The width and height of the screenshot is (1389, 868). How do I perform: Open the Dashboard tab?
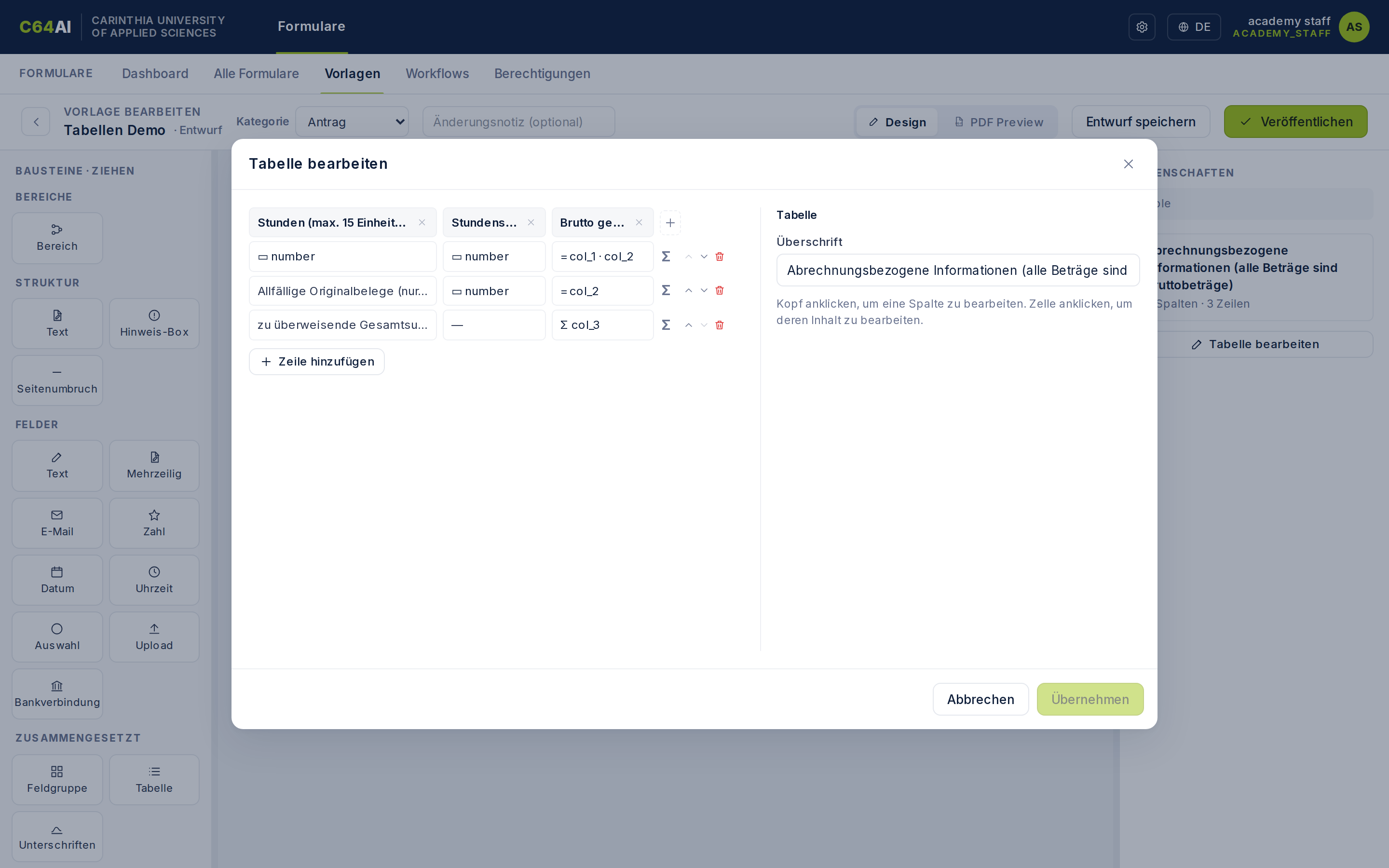tap(155, 73)
